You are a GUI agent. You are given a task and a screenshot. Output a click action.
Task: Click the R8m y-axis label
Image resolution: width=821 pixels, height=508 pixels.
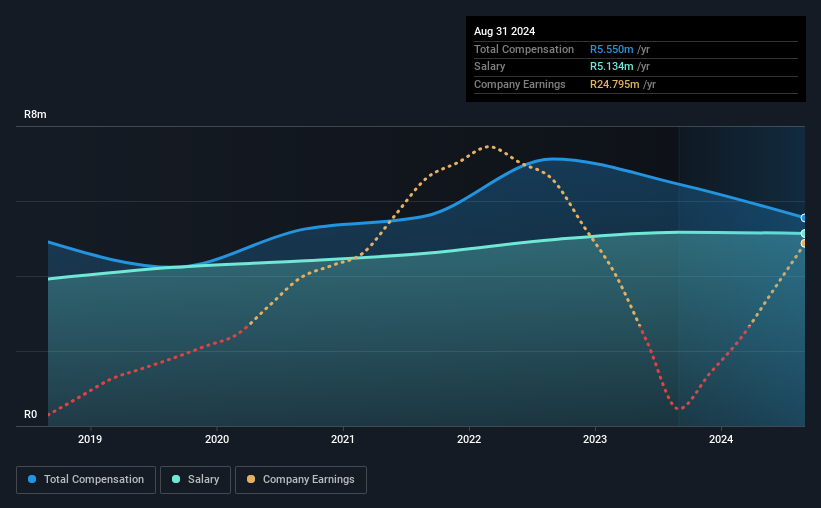[35, 115]
